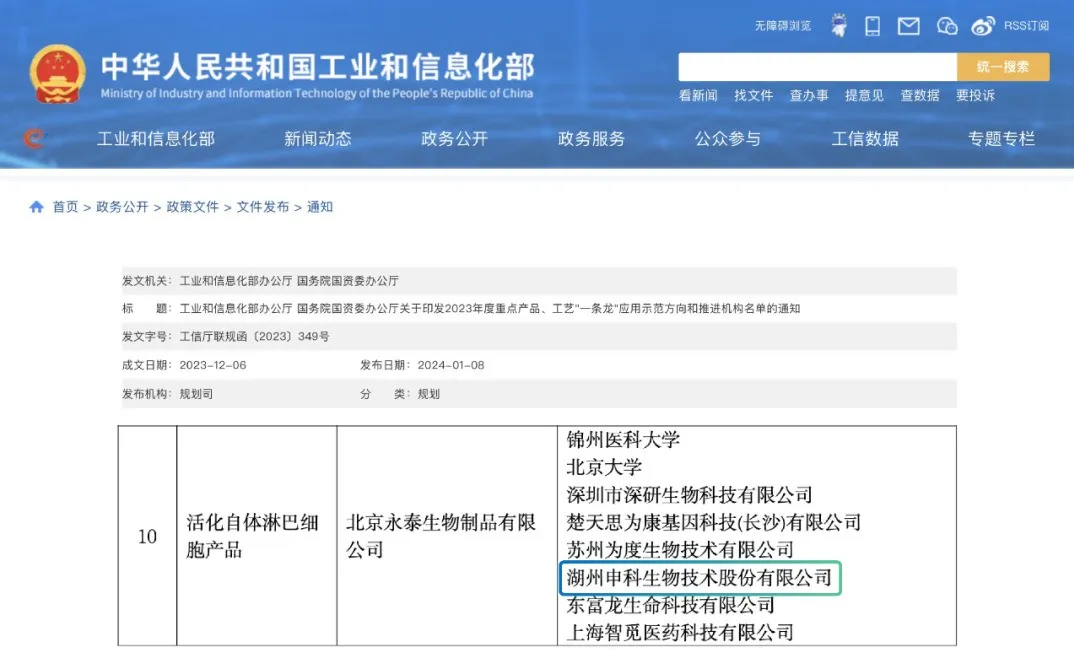Viewport: 1074px width, 650px height.
Task: Click the national emblem logo
Action: (57, 74)
